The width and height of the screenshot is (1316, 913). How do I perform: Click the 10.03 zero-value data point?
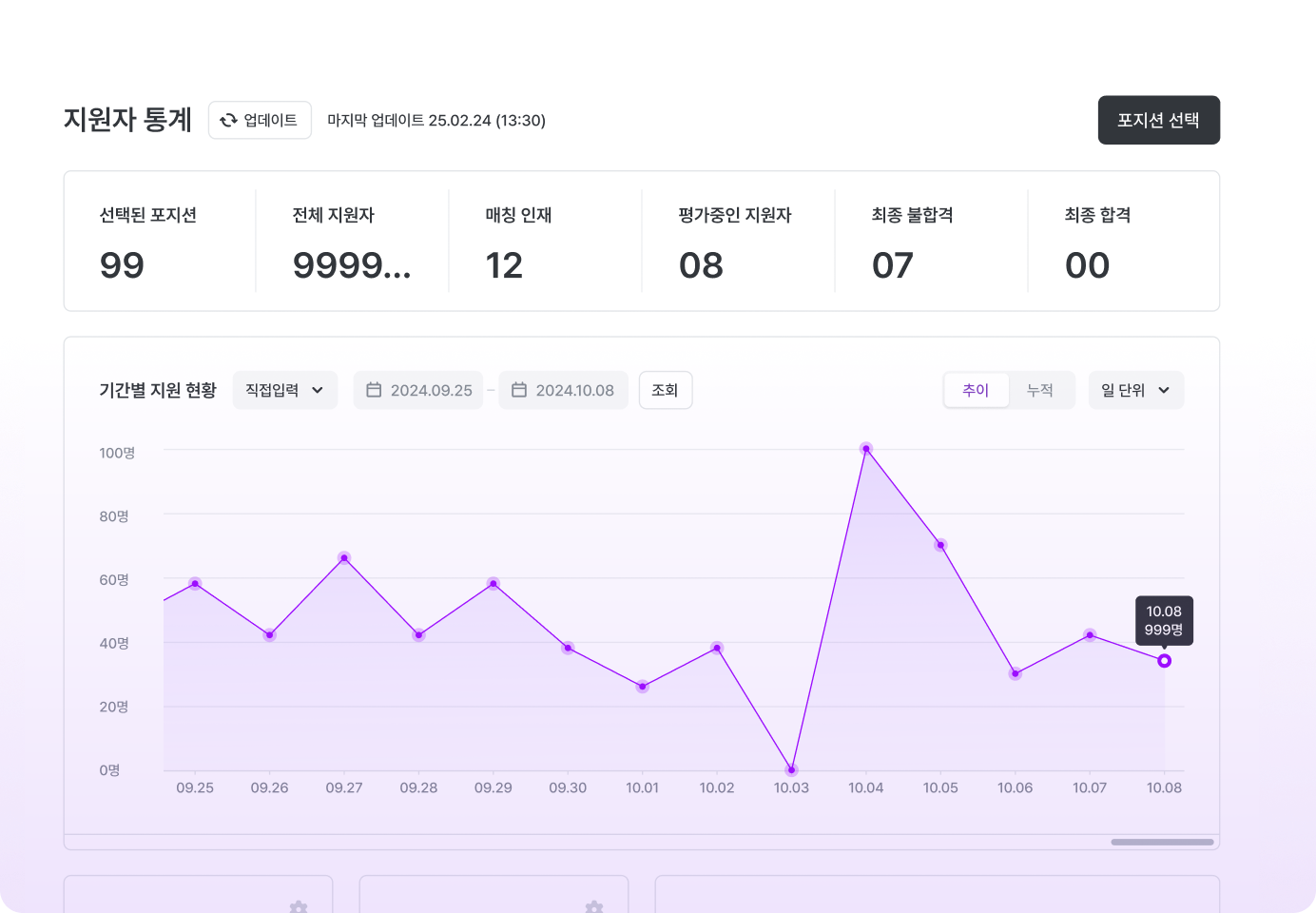pyautogui.click(x=791, y=769)
